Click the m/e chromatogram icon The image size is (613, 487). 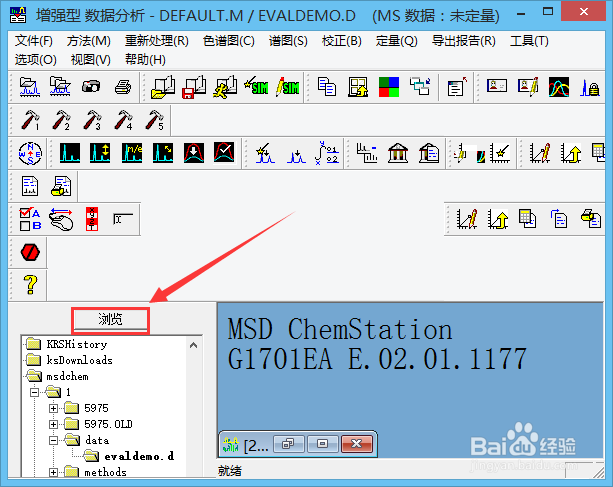click(132, 153)
